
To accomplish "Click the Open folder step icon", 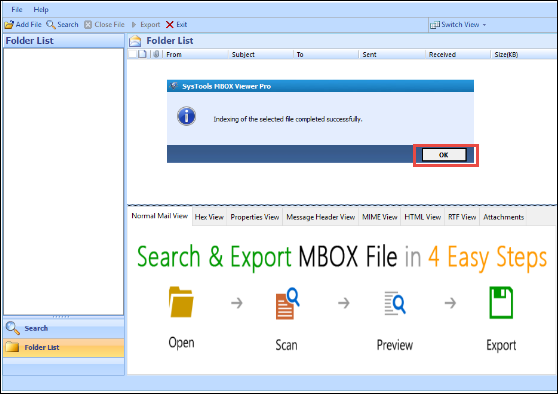I will [181, 302].
